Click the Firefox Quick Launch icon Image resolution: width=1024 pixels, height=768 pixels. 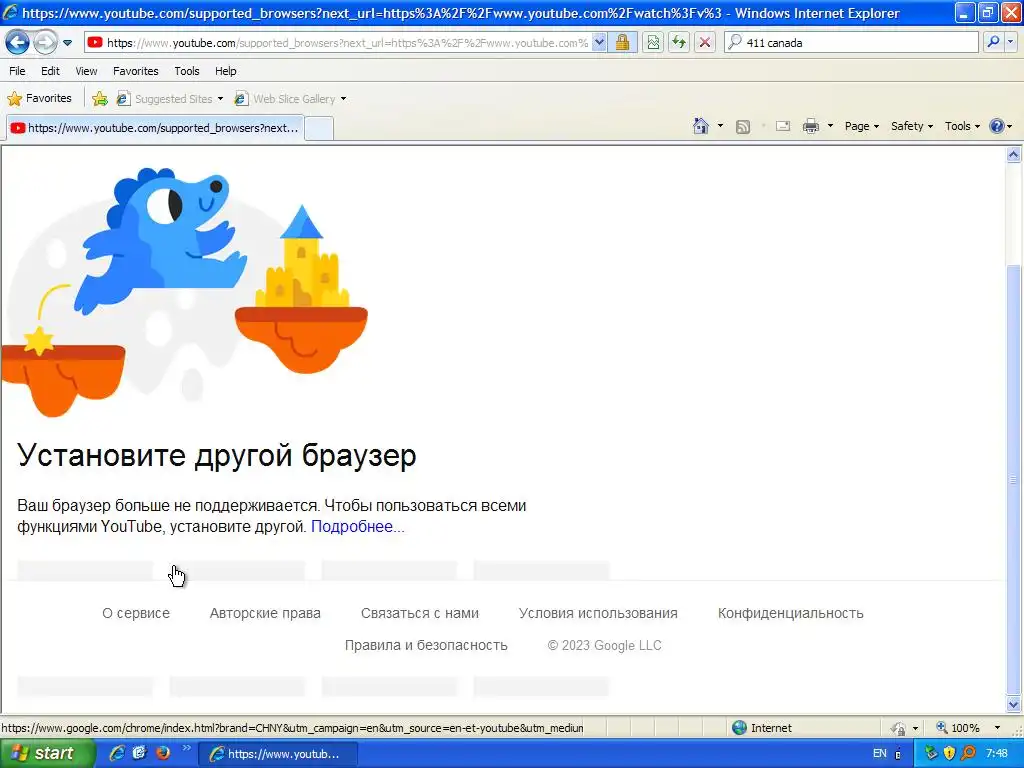click(x=163, y=753)
